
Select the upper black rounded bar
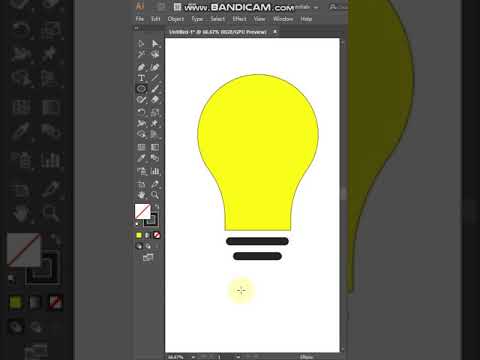coord(257,241)
